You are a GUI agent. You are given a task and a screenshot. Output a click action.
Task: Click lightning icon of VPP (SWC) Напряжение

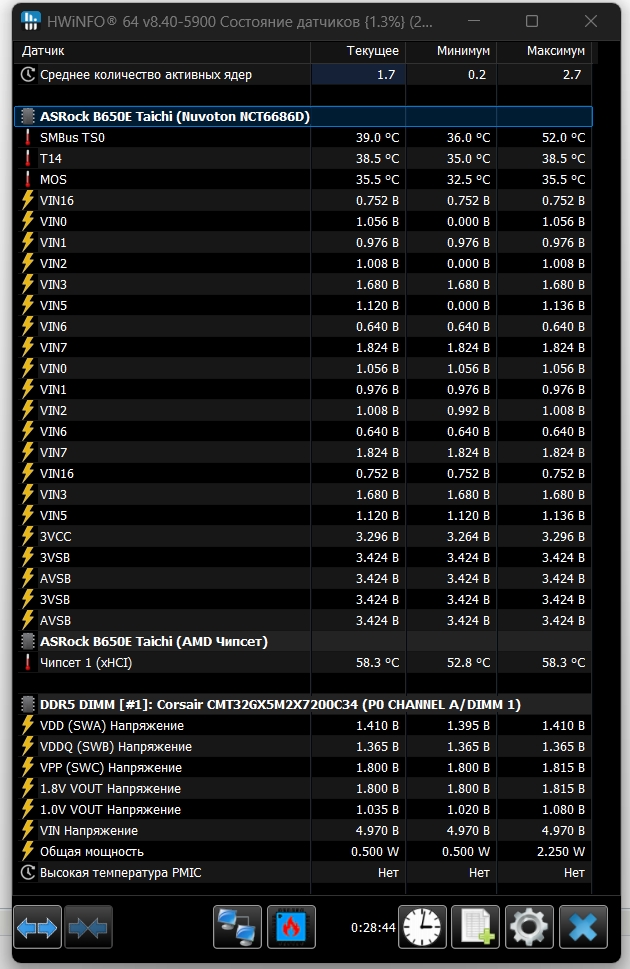coord(28,768)
